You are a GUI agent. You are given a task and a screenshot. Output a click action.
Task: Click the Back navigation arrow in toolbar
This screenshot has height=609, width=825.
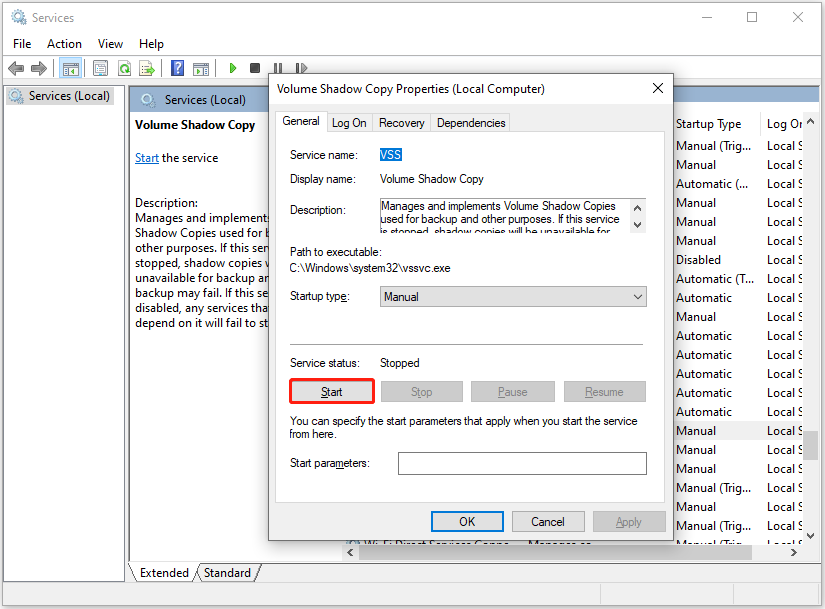(x=16, y=68)
